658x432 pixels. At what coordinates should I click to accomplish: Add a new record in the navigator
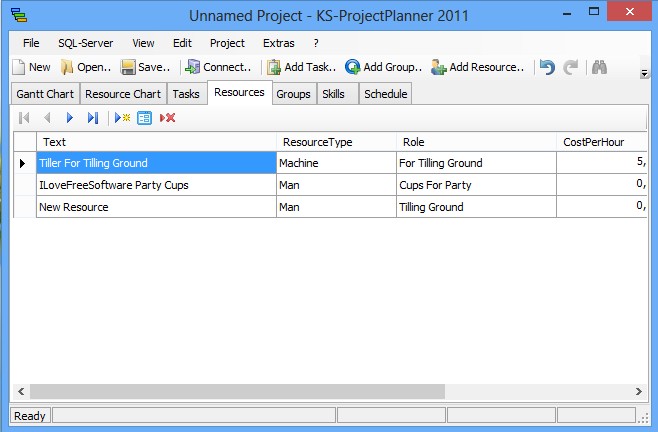coord(122,118)
